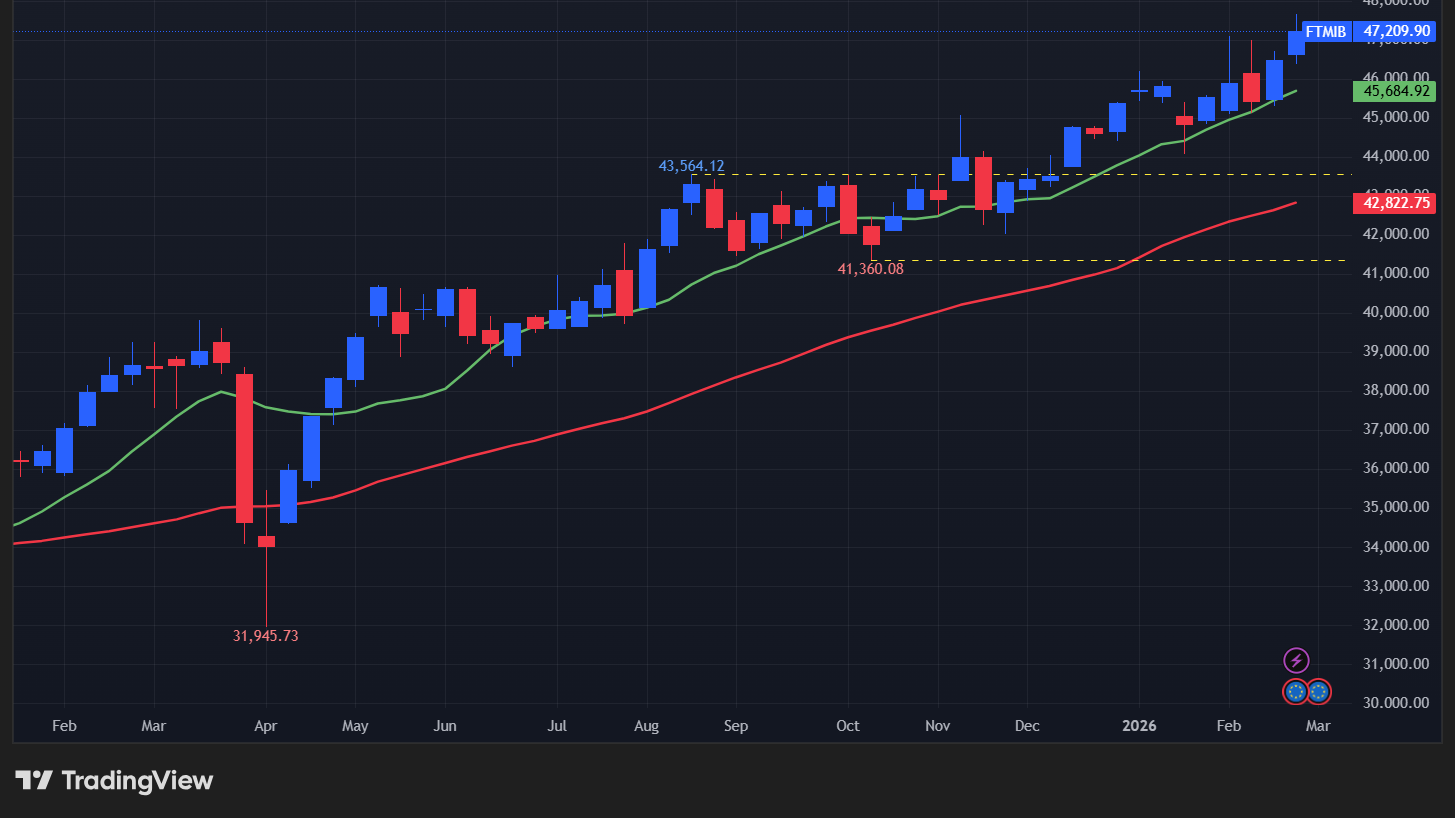Click the 47,209.90 current price label
Image resolution: width=1455 pixels, height=818 pixels.
pyautogui.click(x=1397, y=32)
